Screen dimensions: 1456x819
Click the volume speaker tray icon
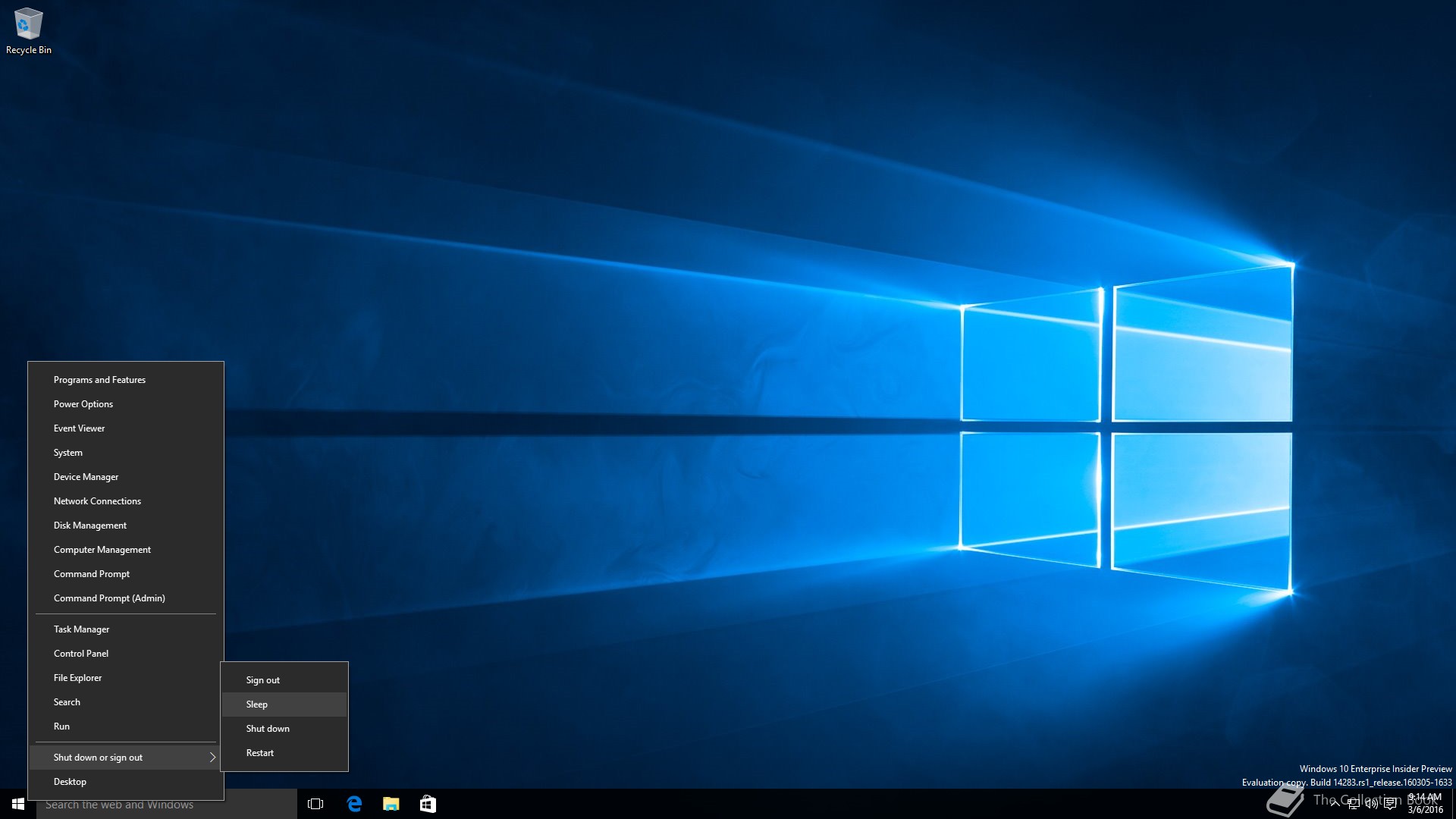pos(1371,804)
